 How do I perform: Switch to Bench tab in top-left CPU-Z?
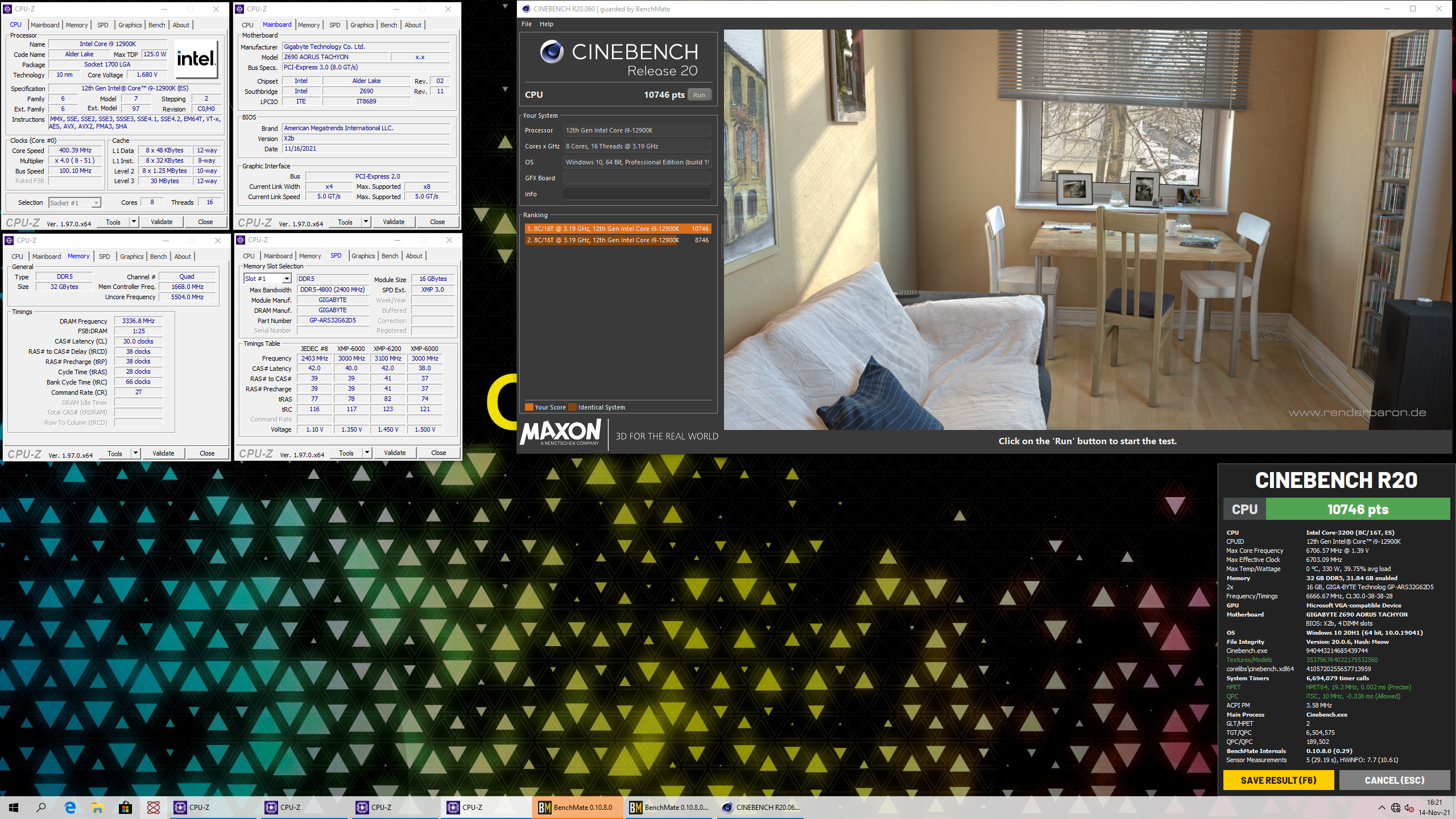coord(157,25)
